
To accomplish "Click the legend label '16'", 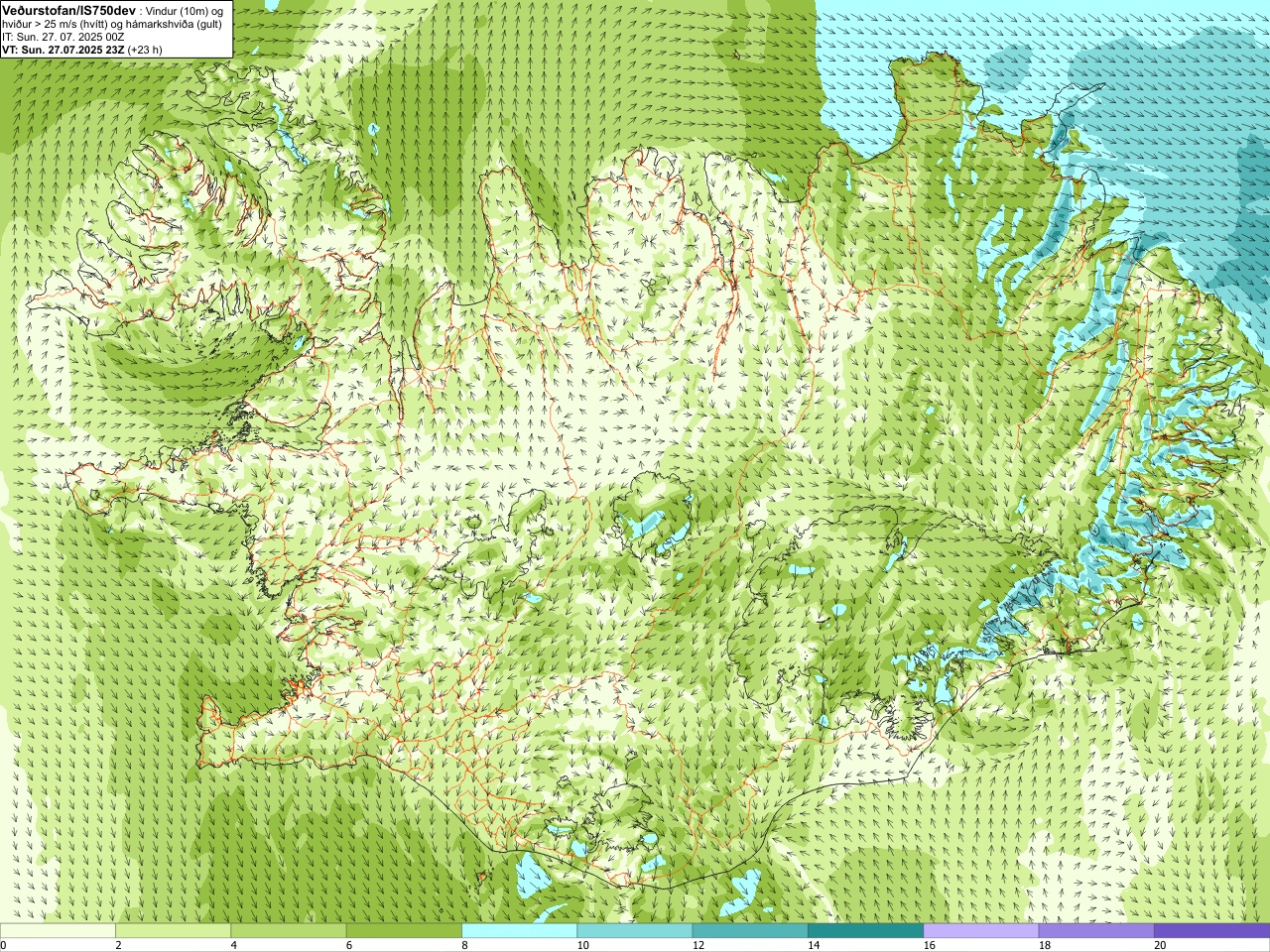I will (929, 945).
